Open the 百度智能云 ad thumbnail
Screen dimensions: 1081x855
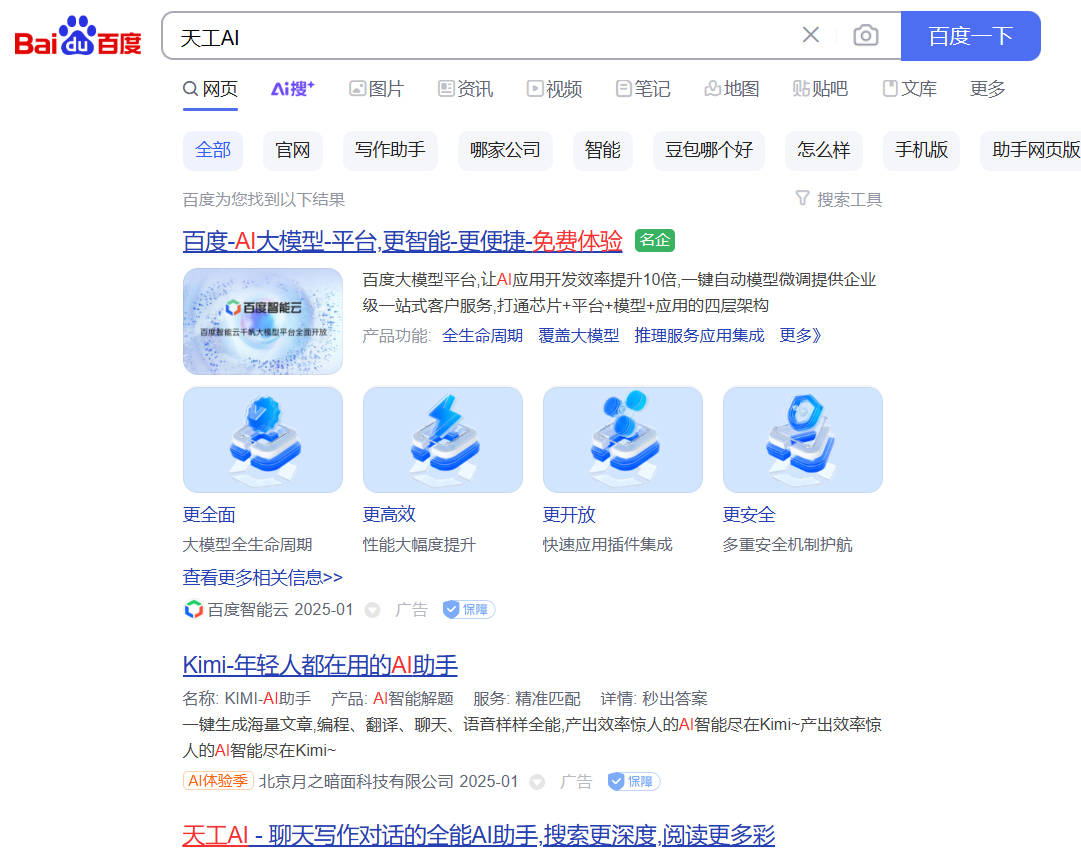[x=263, y=321]
